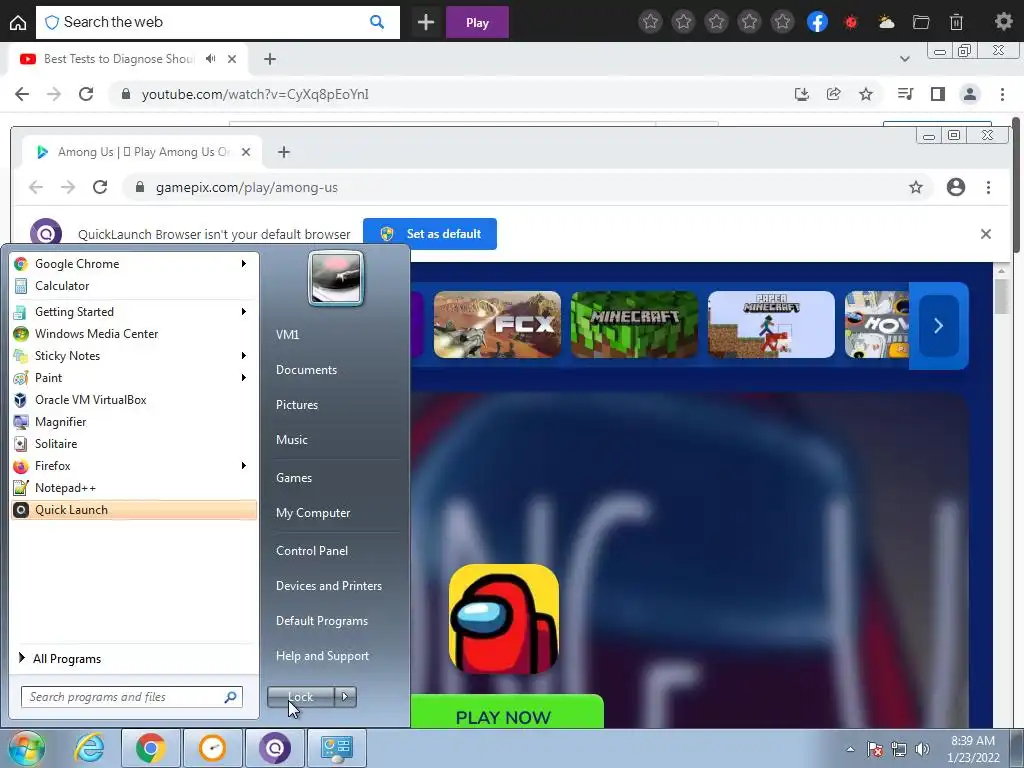The width and height of the screenshot is (1024, 768).
Task: Click the trash bin icon in top bar
Action: (956, 22)
